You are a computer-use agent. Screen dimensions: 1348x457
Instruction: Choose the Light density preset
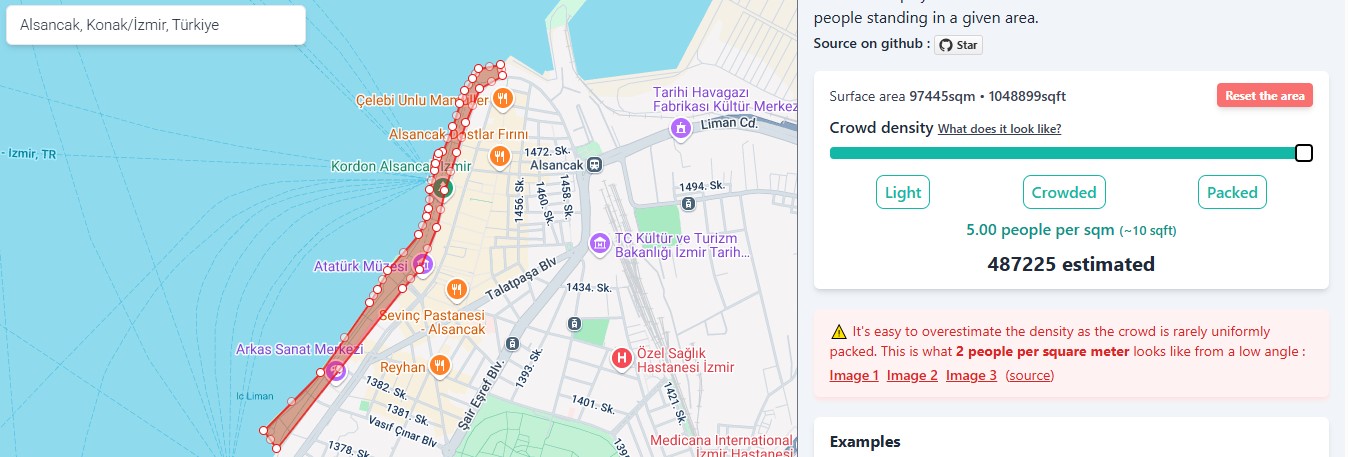[902, 192]
